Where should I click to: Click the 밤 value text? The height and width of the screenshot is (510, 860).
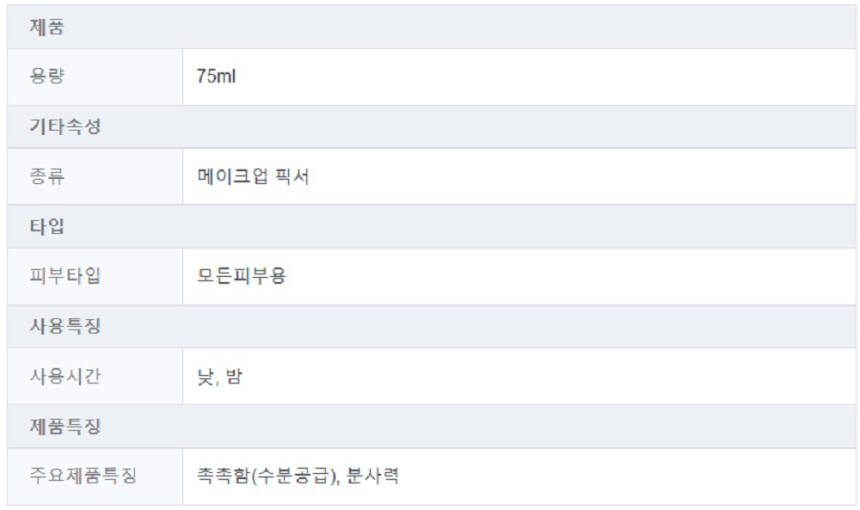(234, 376)
